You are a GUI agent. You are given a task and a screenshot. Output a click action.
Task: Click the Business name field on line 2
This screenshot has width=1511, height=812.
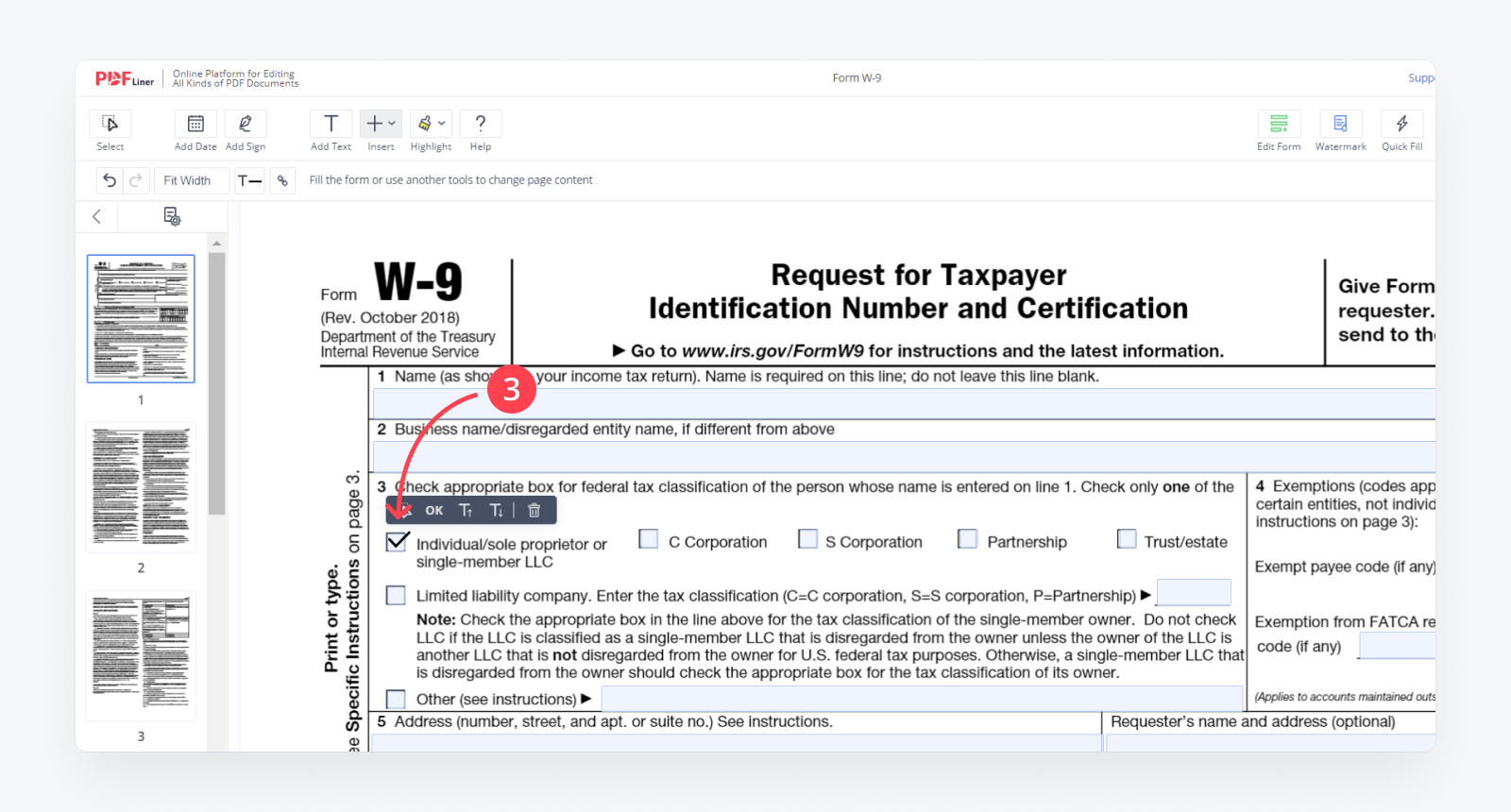coord(904,456)
